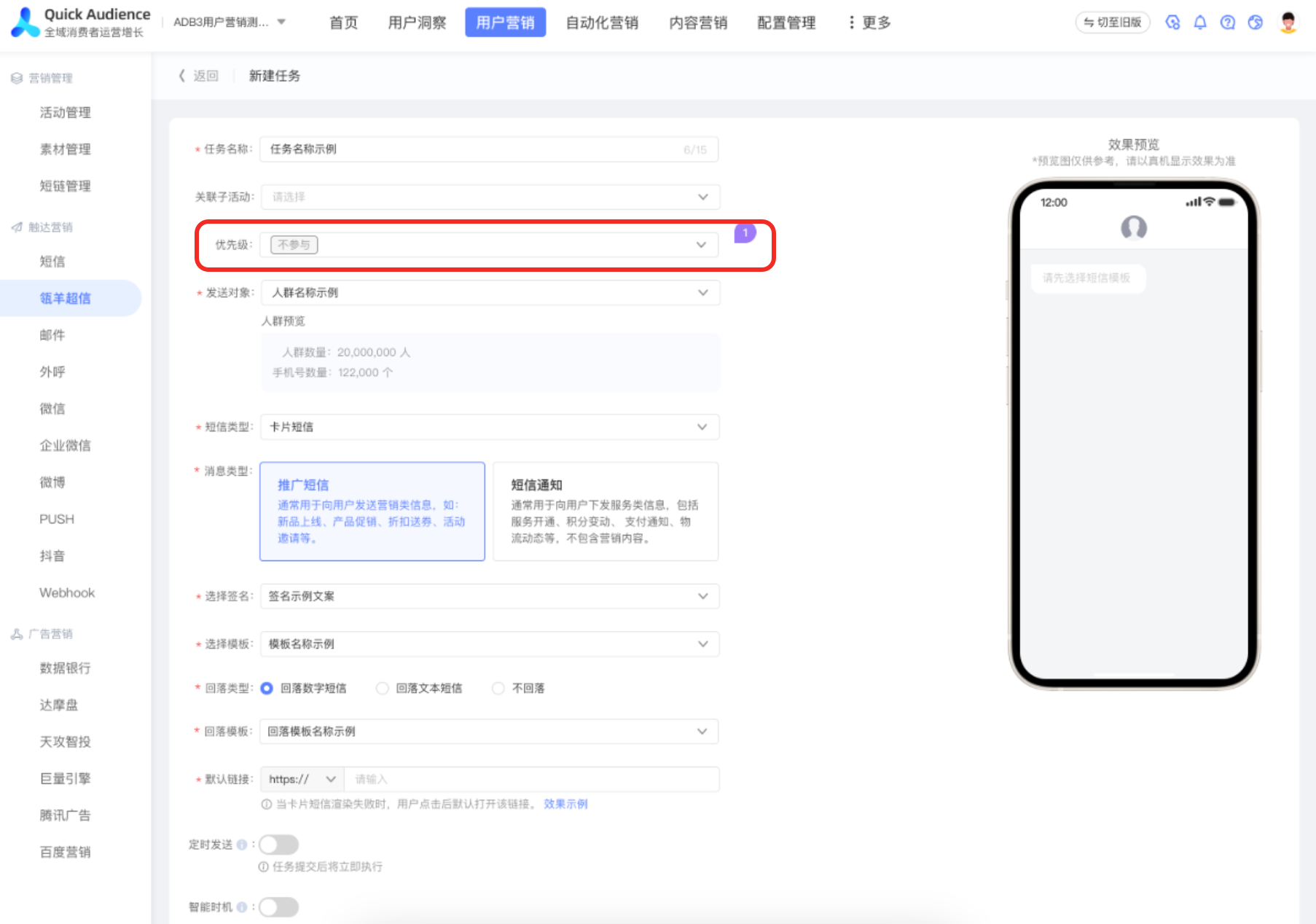Open 外呼 in the sidebar
Screen dimensions: 1316x924
(52, 372)
